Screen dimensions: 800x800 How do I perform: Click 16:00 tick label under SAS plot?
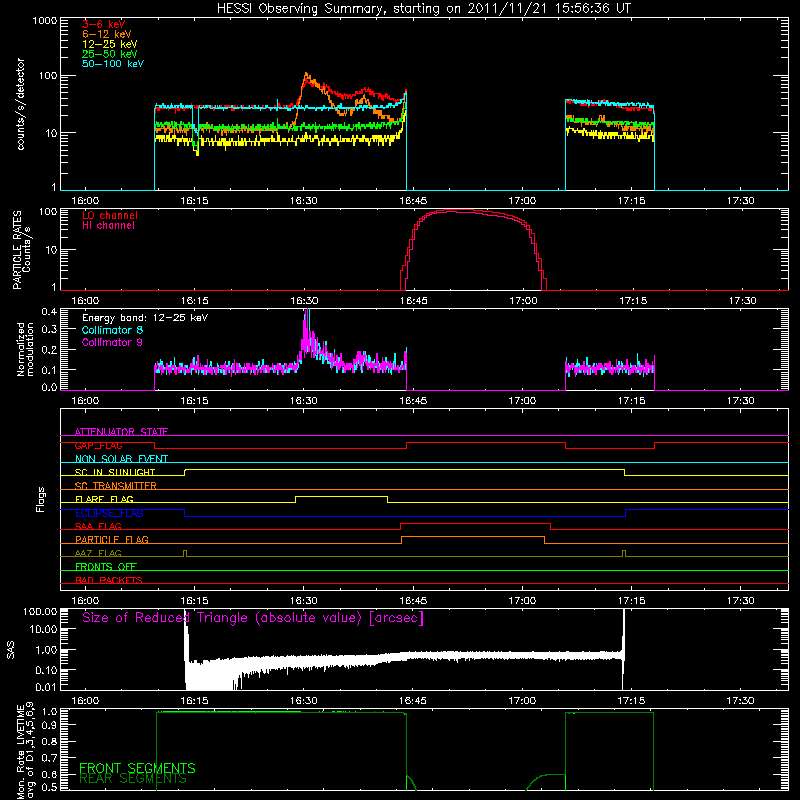click(x=85, y=701)
